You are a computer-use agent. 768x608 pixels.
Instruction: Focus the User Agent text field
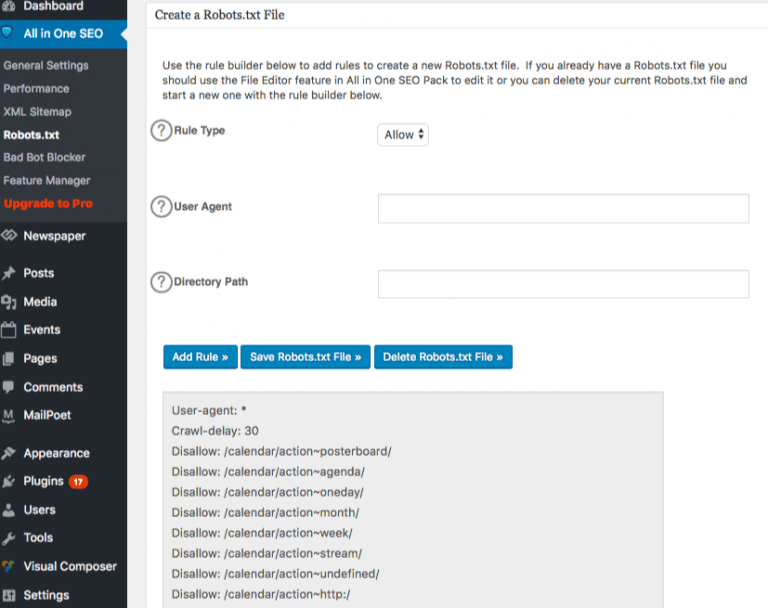pyautogui.click(x=563, y=208)
